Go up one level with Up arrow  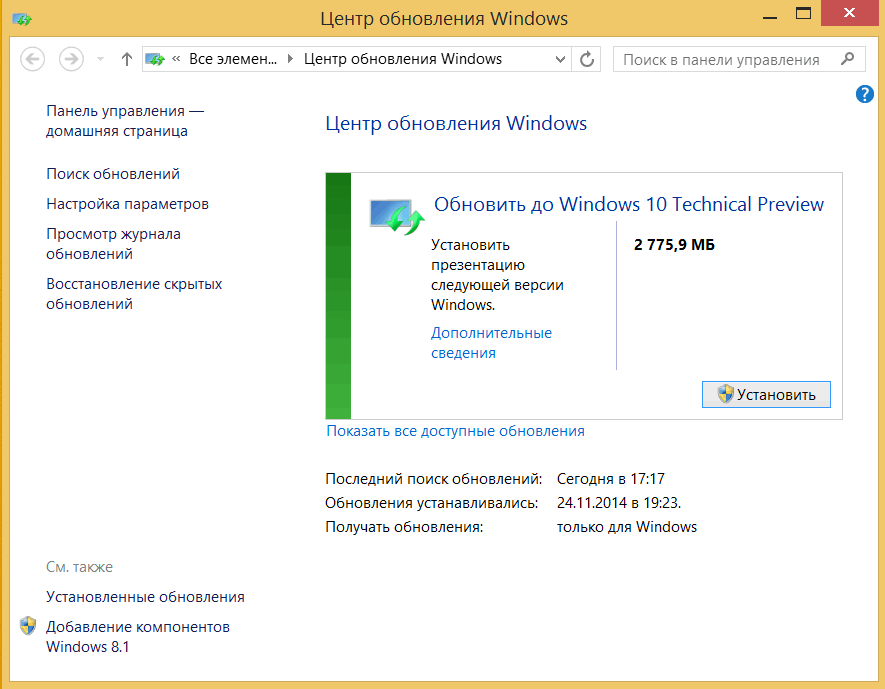click(x=126, y=59)
